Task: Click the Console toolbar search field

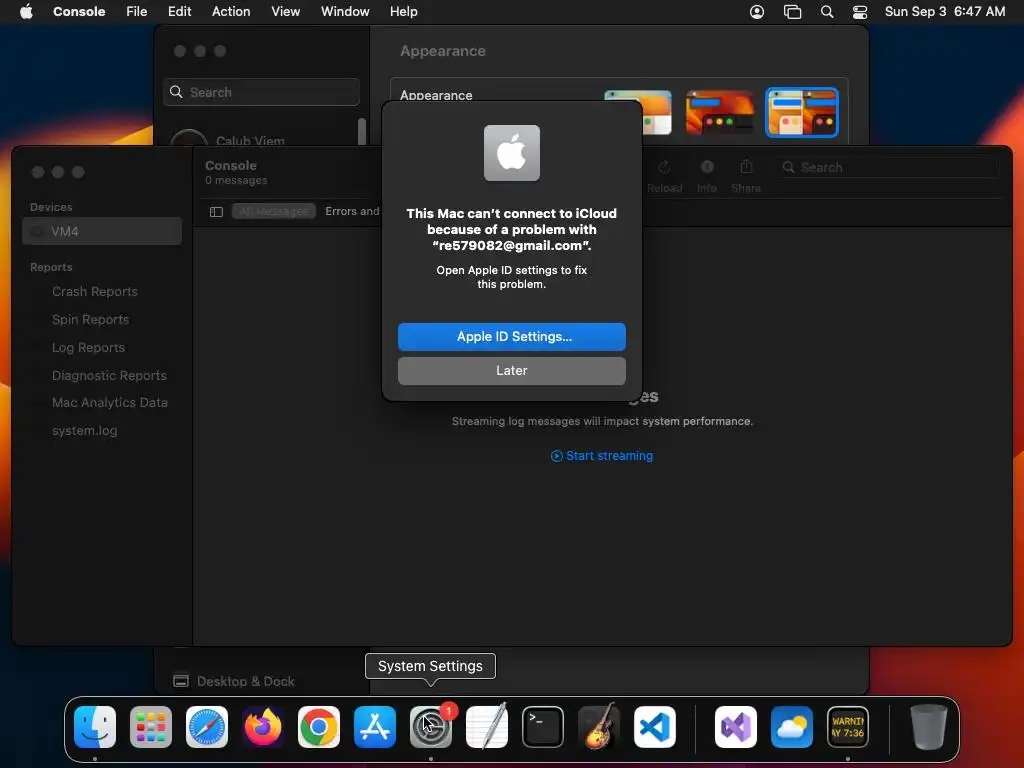Action: (x=886, y=168)
